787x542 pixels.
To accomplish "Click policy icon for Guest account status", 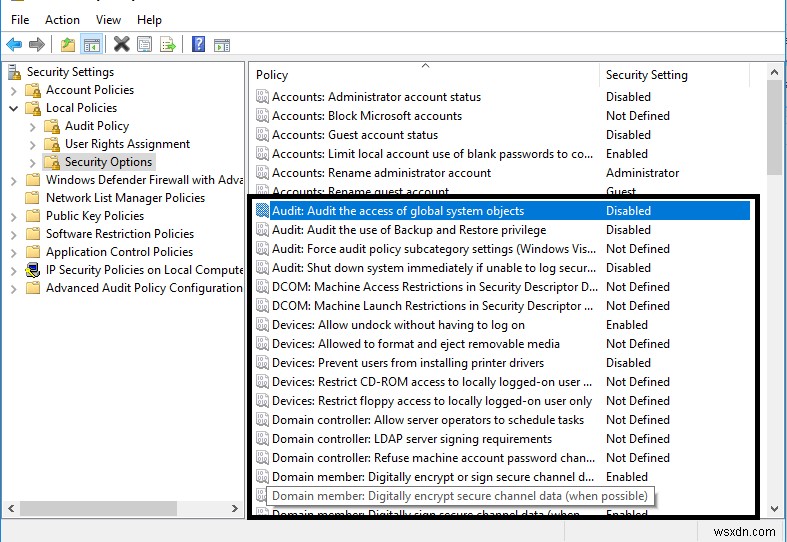I will pos(262,134).
